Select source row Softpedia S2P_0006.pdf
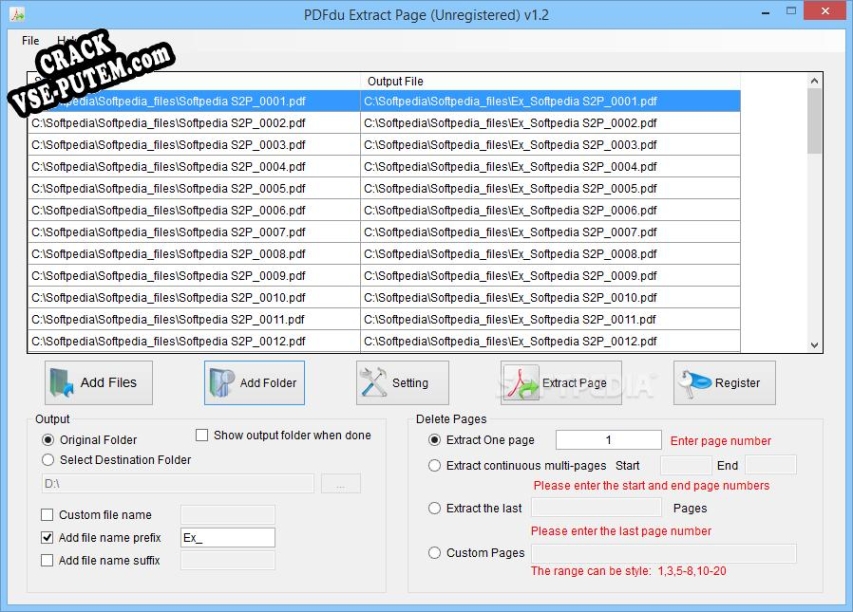Image resolution: width=853 pixels, height=612 pixels. (194, 210)
